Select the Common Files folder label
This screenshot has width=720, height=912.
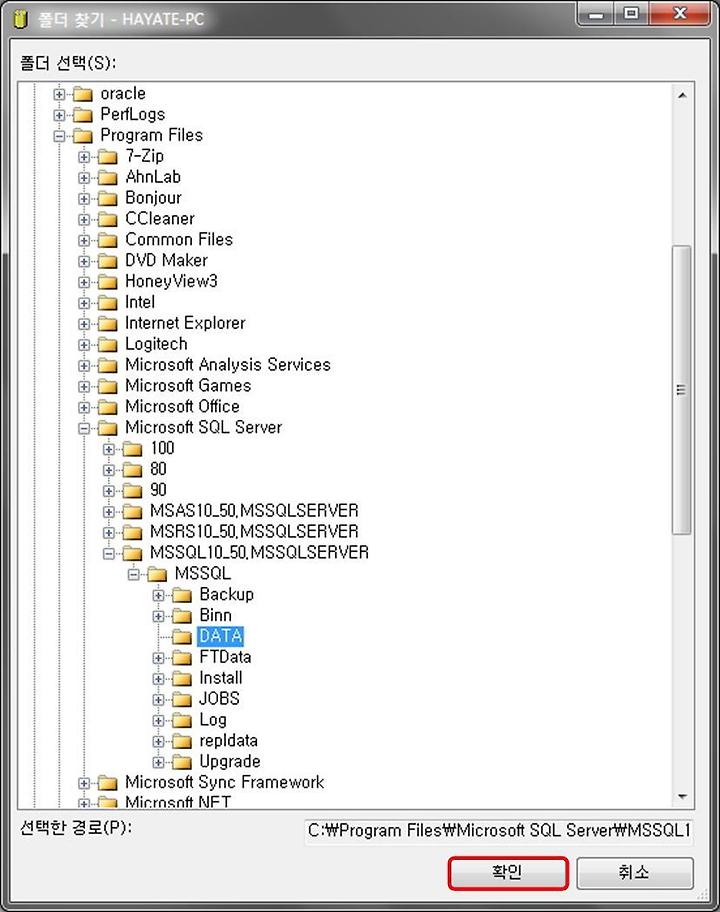pyautogui.click(x=179, y=240)
